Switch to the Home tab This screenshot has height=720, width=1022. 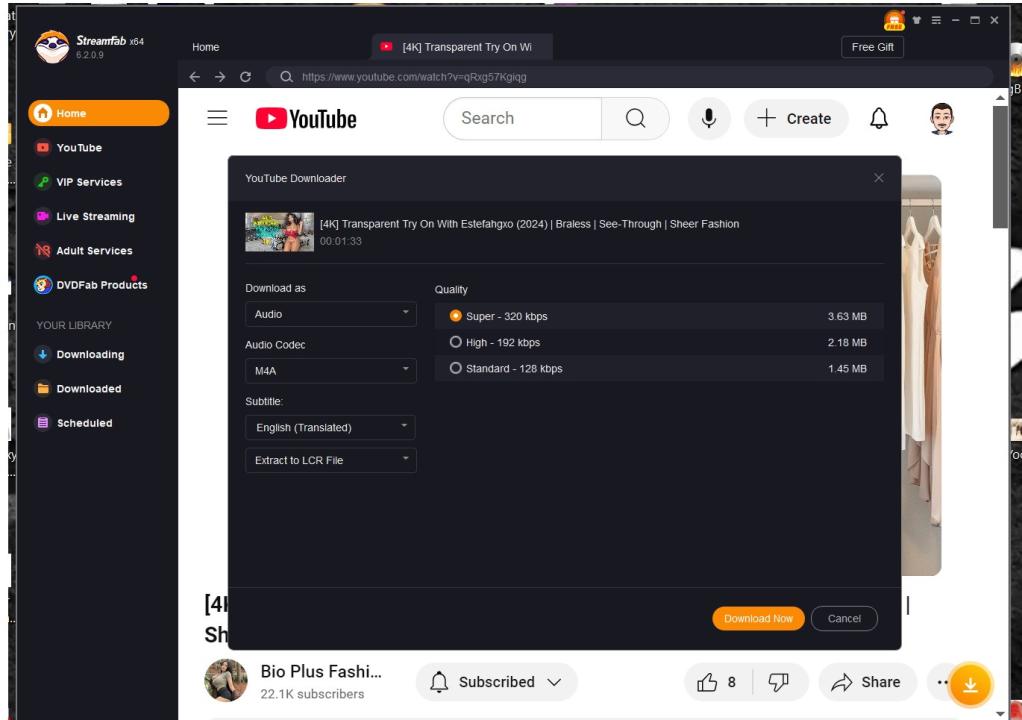pyautogui.click(x=206, y=47)
